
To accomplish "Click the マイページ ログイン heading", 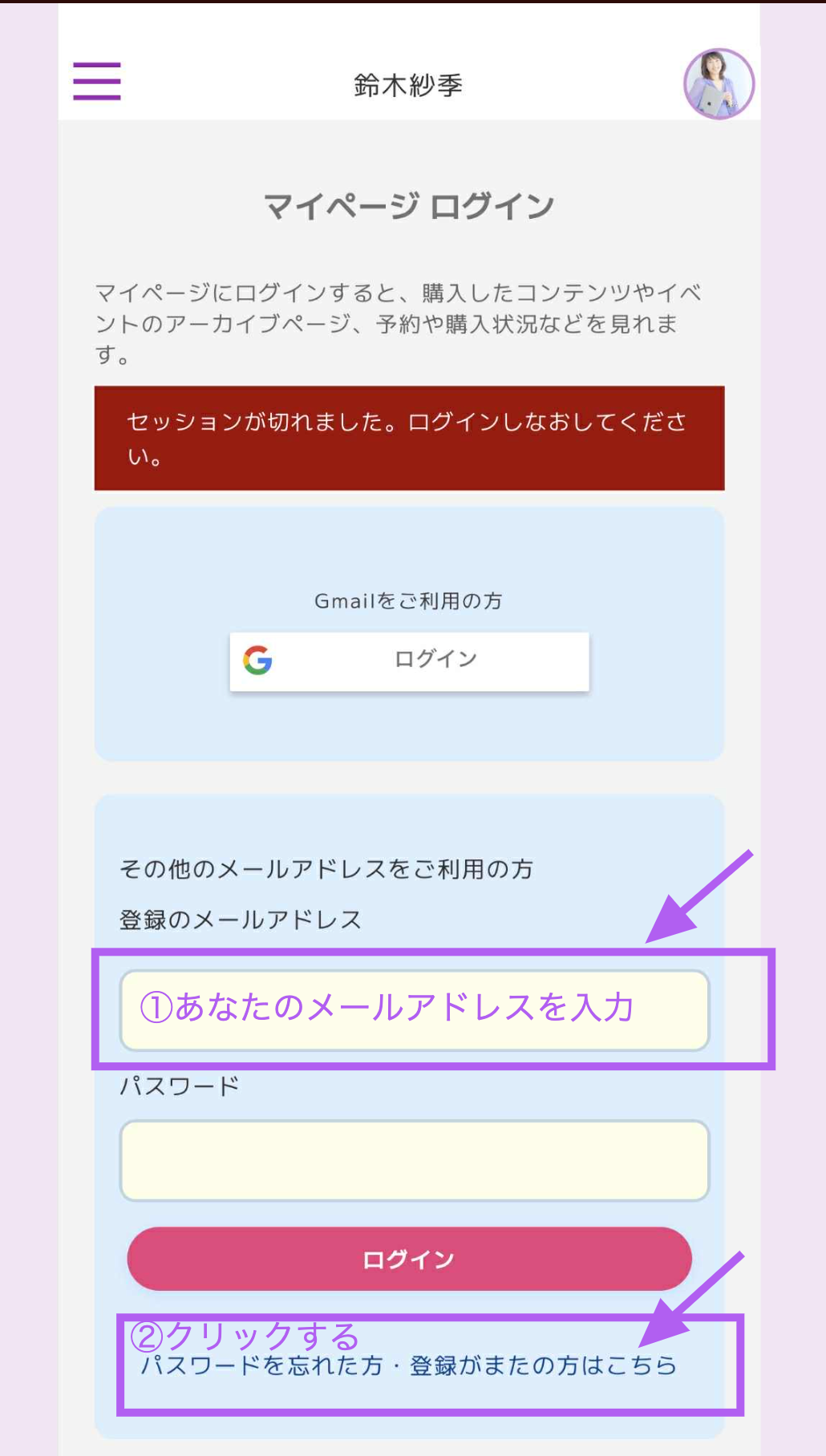I will pos(409,206).
